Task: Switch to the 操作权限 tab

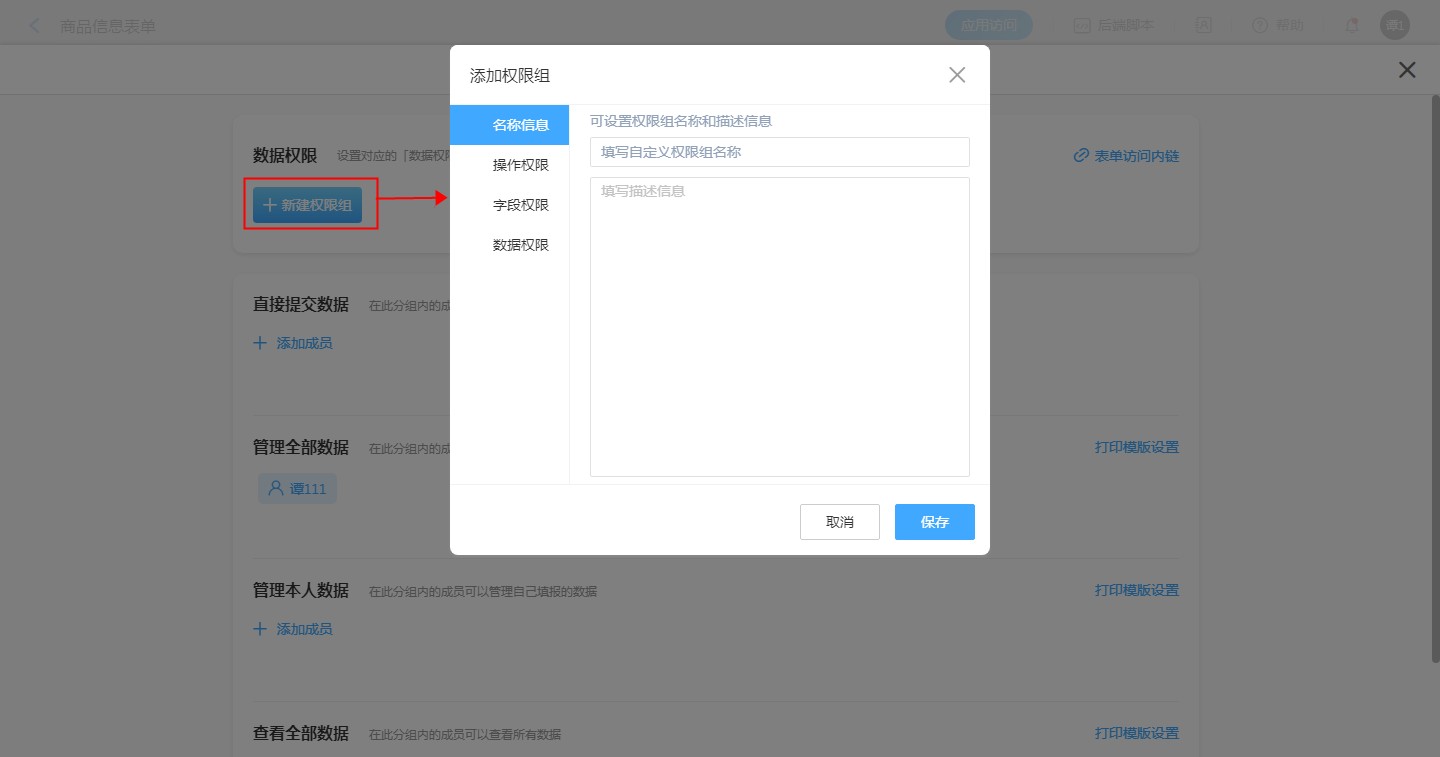Action: pyautogui.click(x=510, y=165)
